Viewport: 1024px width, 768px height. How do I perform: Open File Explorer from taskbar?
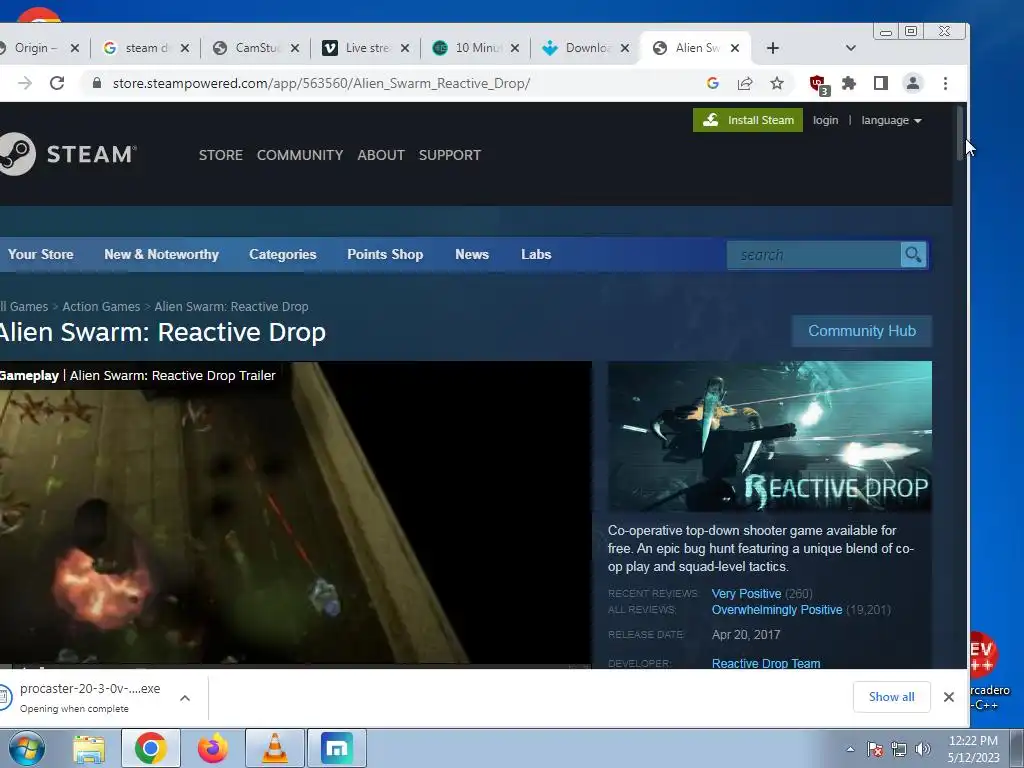pos(89,748)
